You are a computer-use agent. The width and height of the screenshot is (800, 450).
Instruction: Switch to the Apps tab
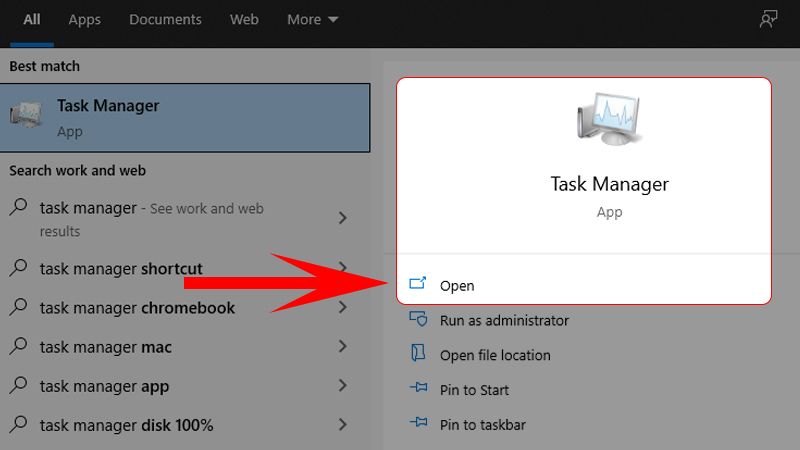pos(85,19)
